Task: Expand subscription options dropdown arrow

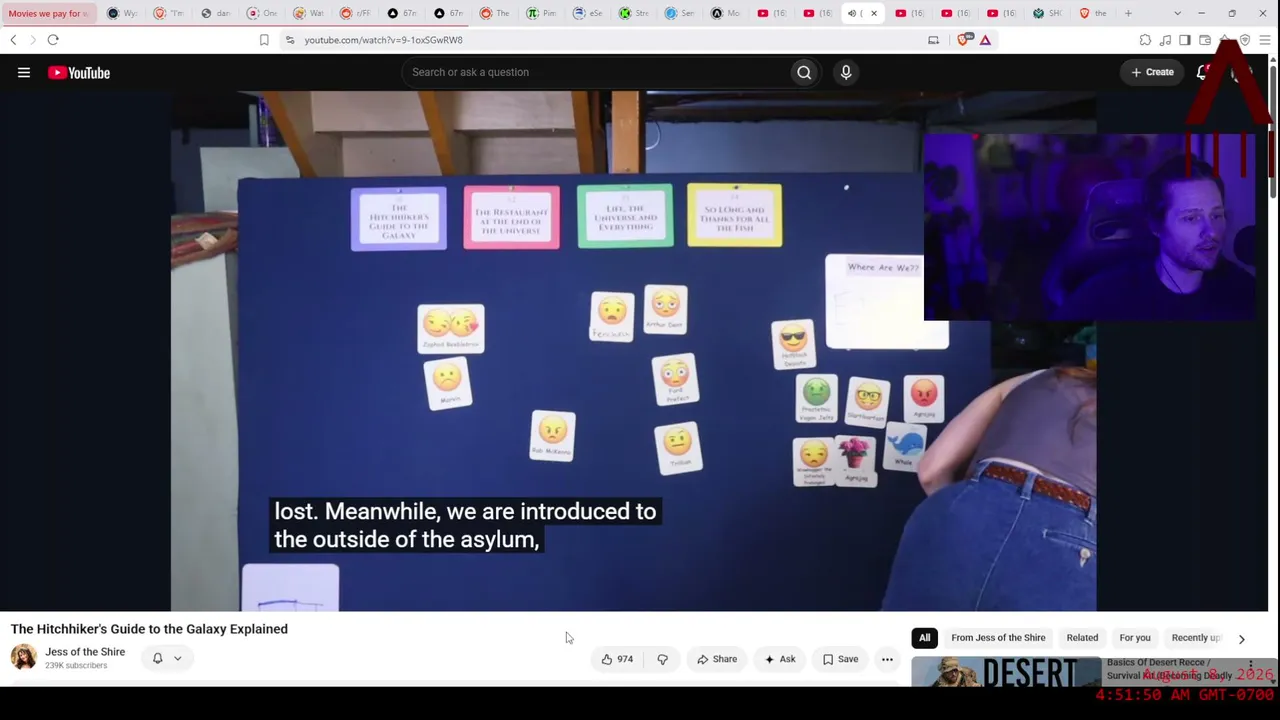Action: [x=177, y=658]
